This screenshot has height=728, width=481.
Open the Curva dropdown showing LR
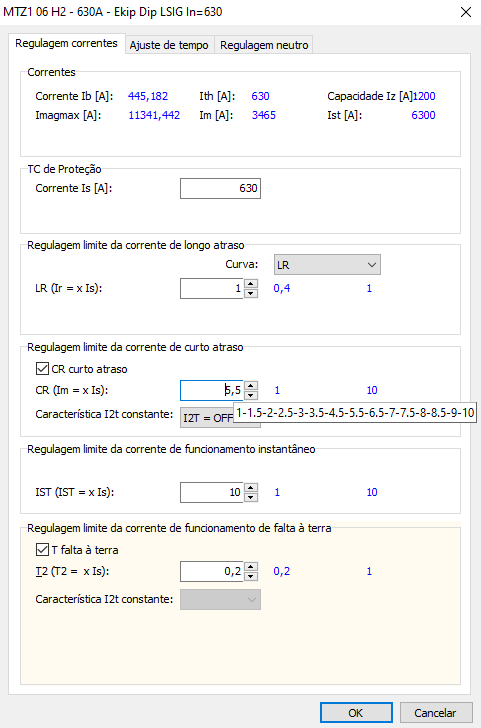327,265
